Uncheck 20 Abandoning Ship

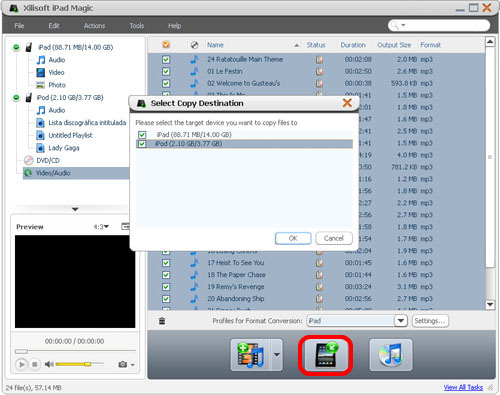pos(166,299)
